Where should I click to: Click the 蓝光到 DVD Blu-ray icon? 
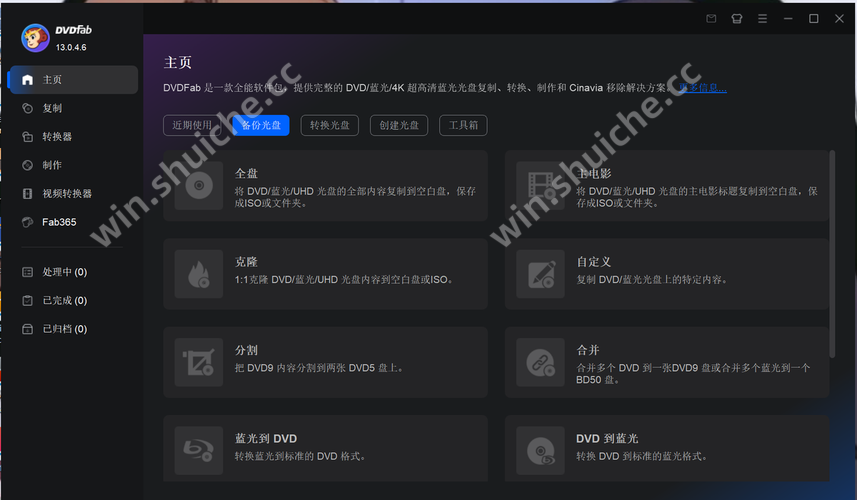tap(199, 450)
